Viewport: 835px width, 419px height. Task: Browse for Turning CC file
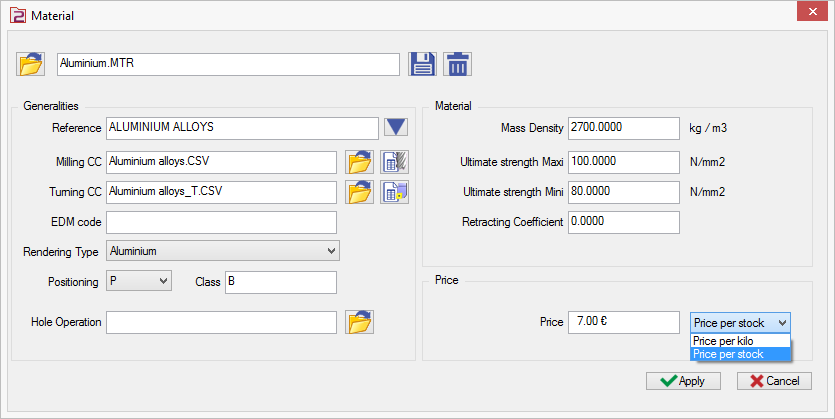(359, 192)
